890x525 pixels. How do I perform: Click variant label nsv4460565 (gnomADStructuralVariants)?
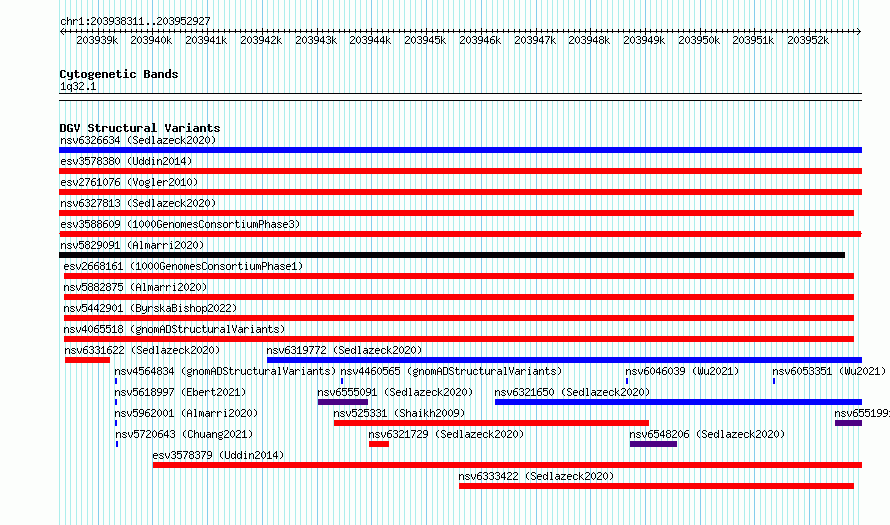[451, 371]
